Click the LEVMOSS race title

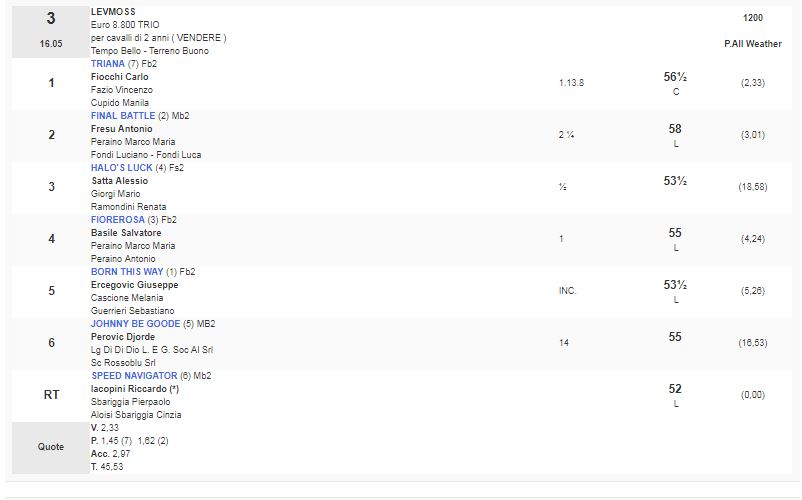coord(113,12)
